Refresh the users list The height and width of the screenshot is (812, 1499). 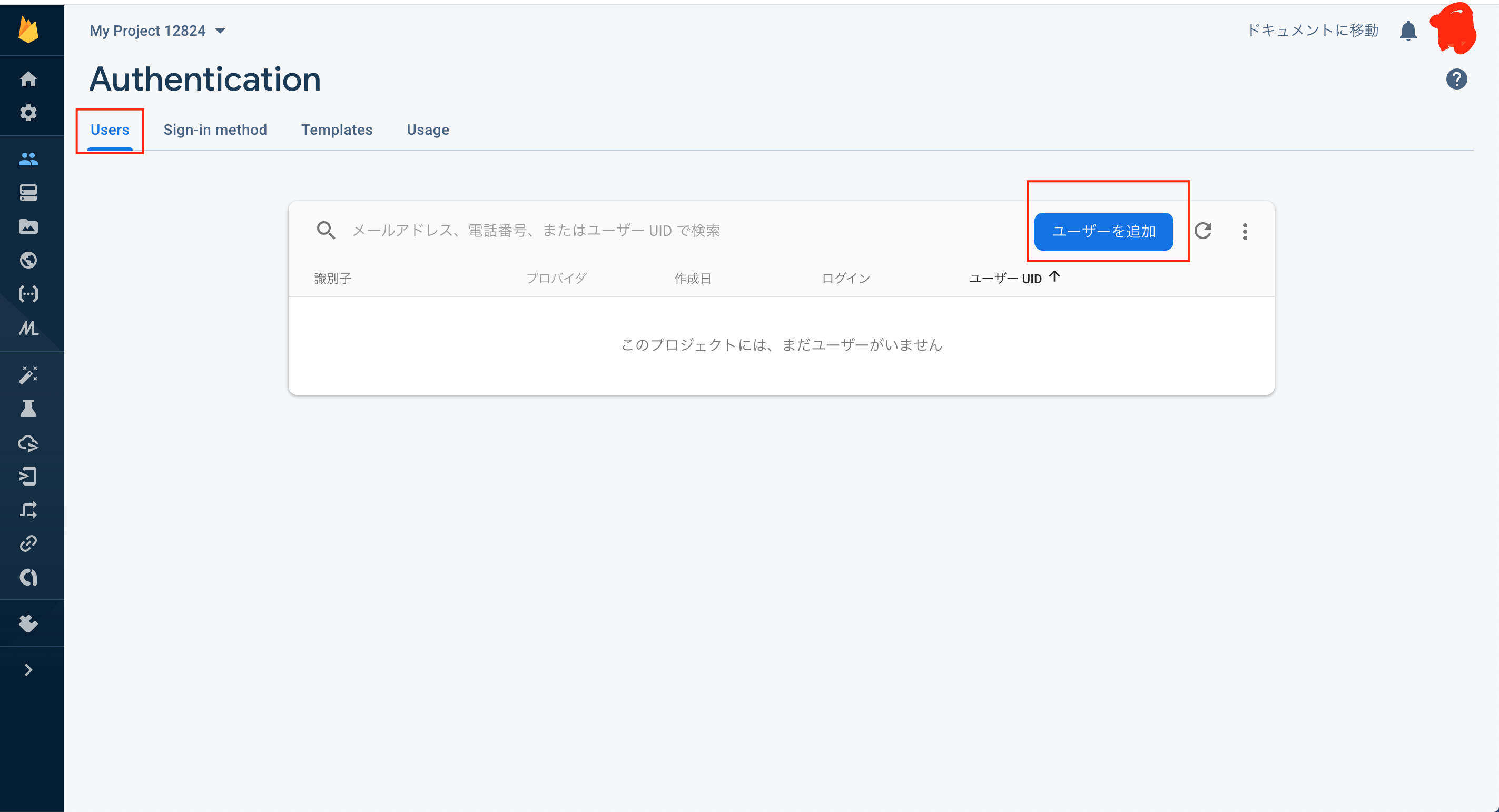coord(1203,231)
